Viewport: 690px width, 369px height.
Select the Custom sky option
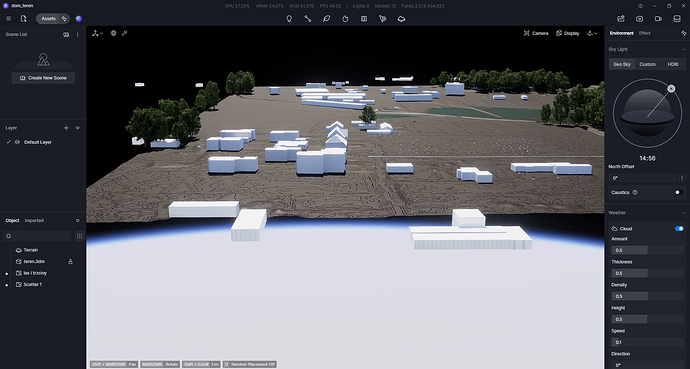(x=647, y=64)
